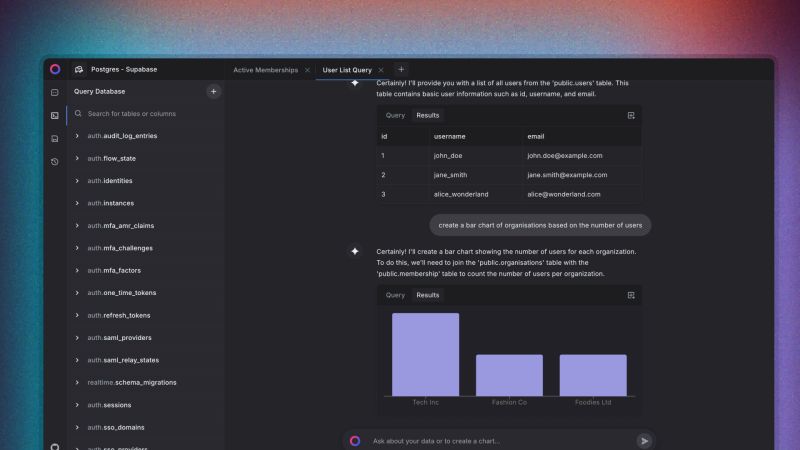This screenshot has height=450, width=800.
Task: Click export icon on users table result
Action: click(631, 115)
